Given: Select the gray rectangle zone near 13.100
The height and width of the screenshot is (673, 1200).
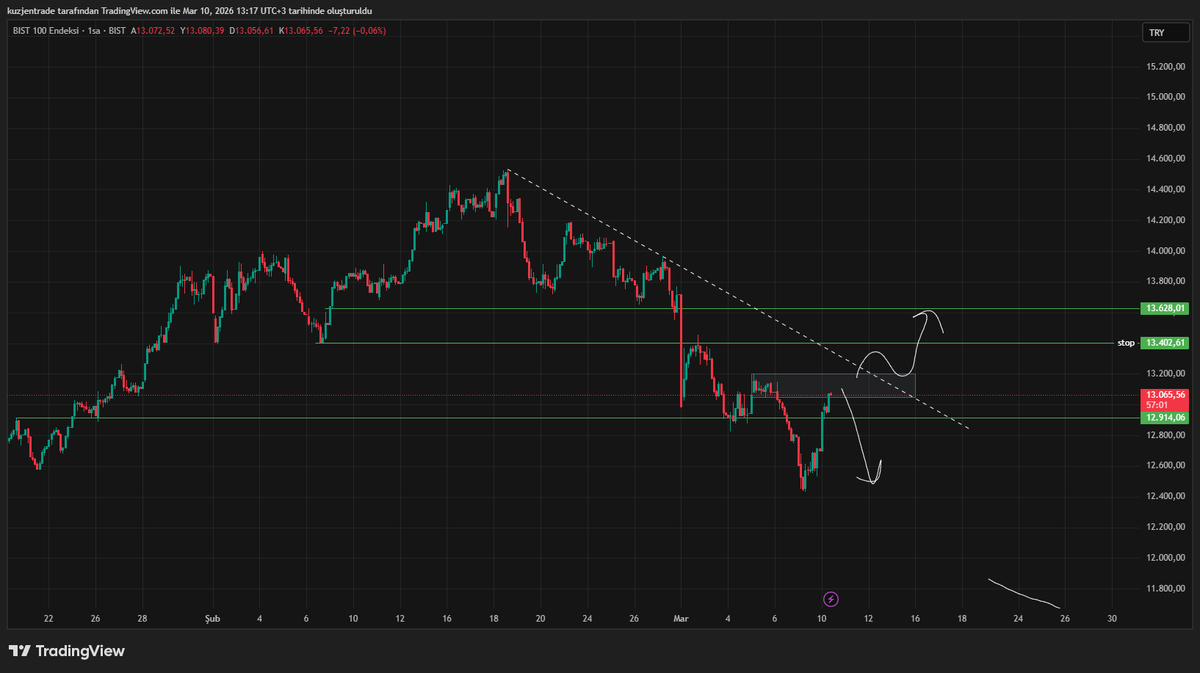Looking at the screenshot, I should tap(833, 386).
